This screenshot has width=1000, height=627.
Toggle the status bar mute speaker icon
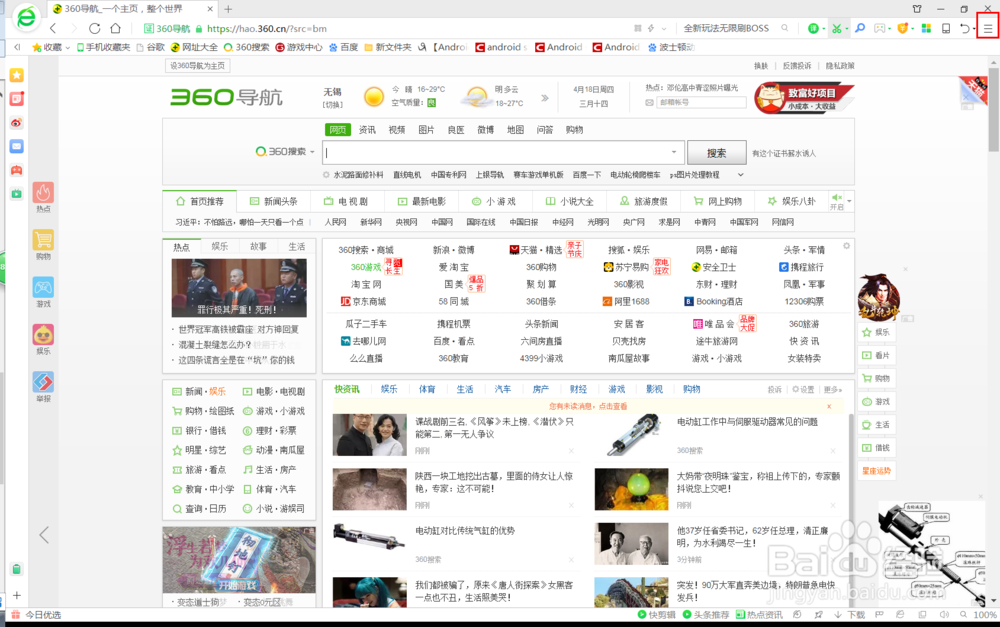[944, 615]
